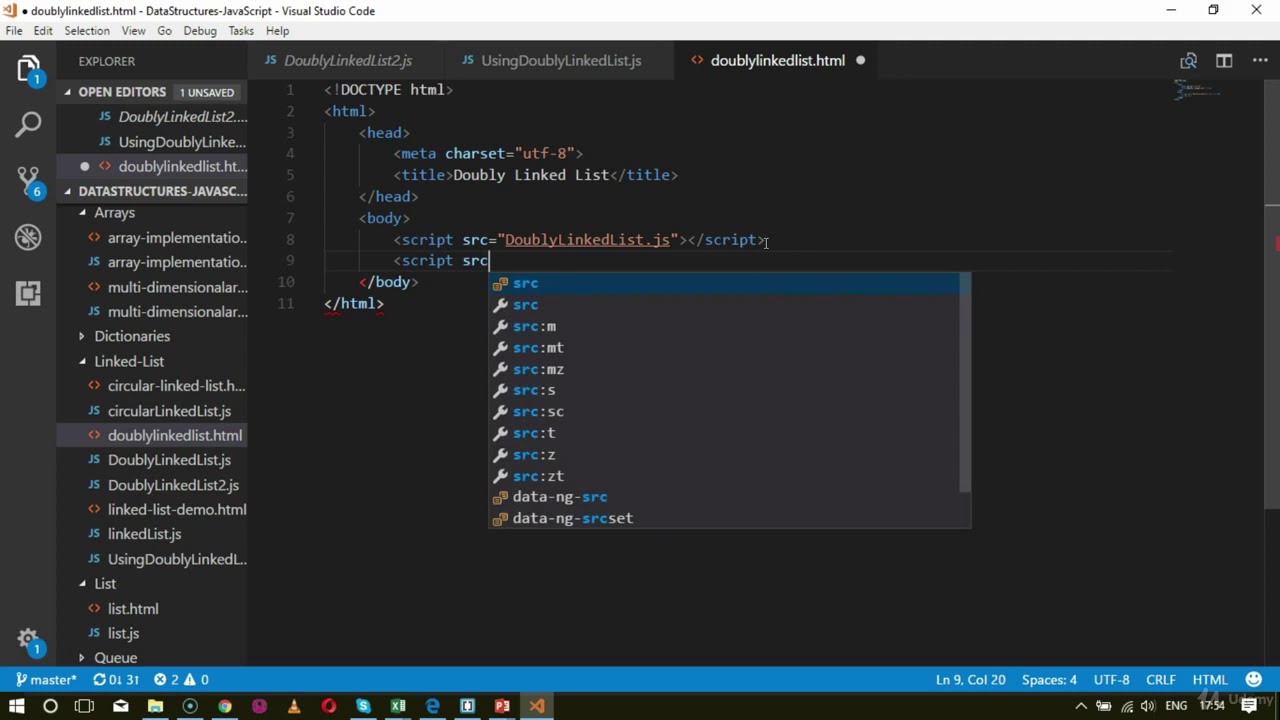Close the unsaved doublylinkedlist.html tab dot
The image size is (1280, 720).
click(x=860, y=61)
